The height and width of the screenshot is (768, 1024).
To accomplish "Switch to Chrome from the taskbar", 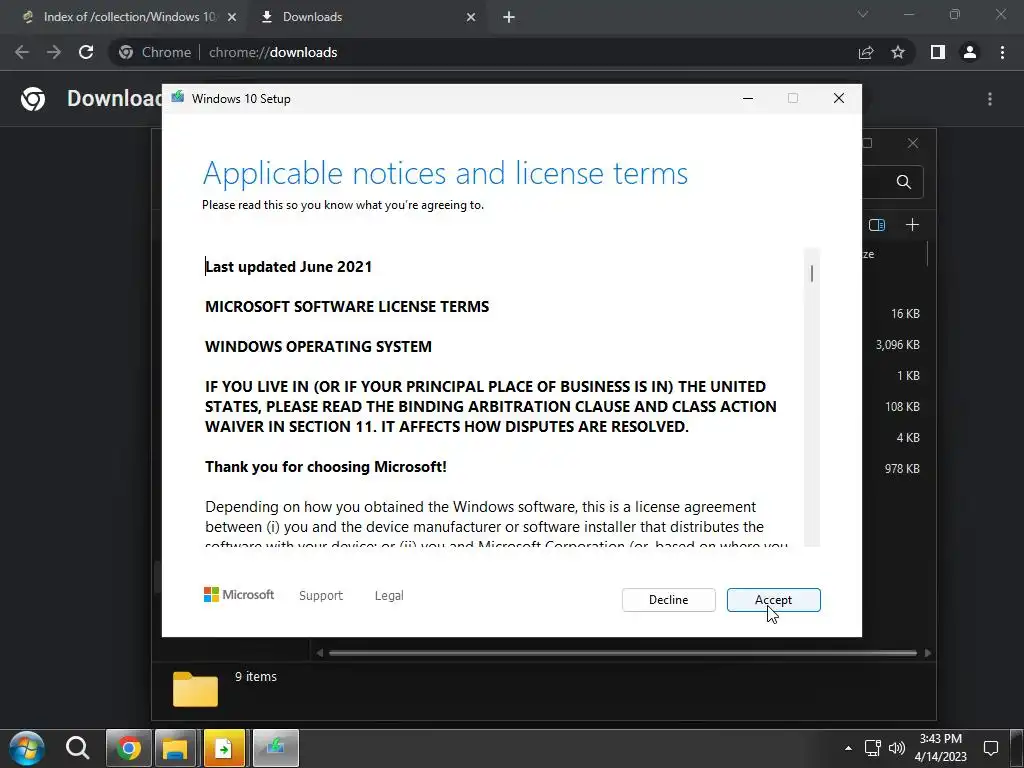I will pos(129,748).
